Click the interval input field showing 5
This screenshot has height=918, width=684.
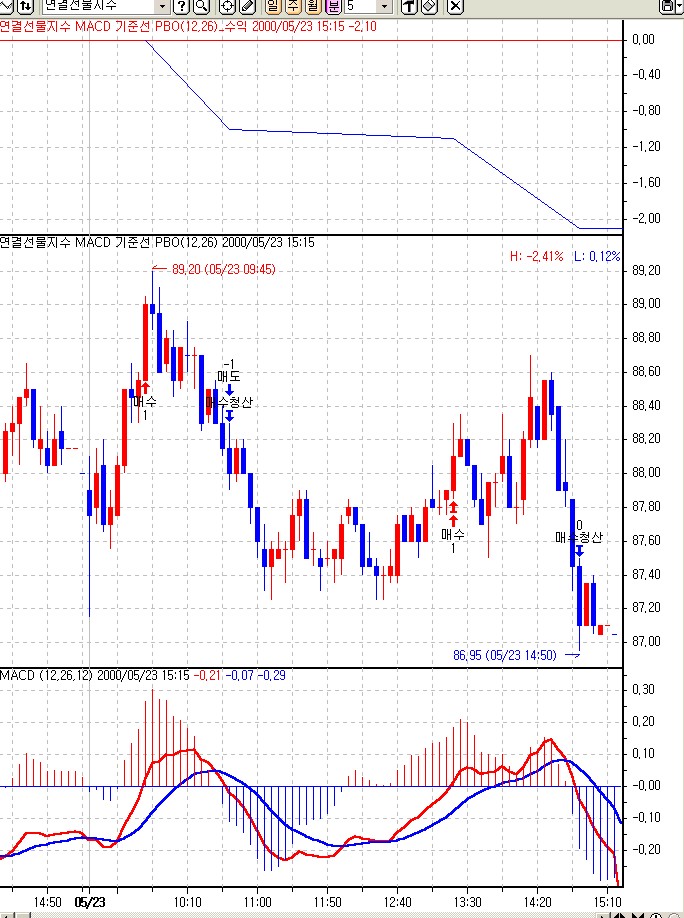coord(360,6)
